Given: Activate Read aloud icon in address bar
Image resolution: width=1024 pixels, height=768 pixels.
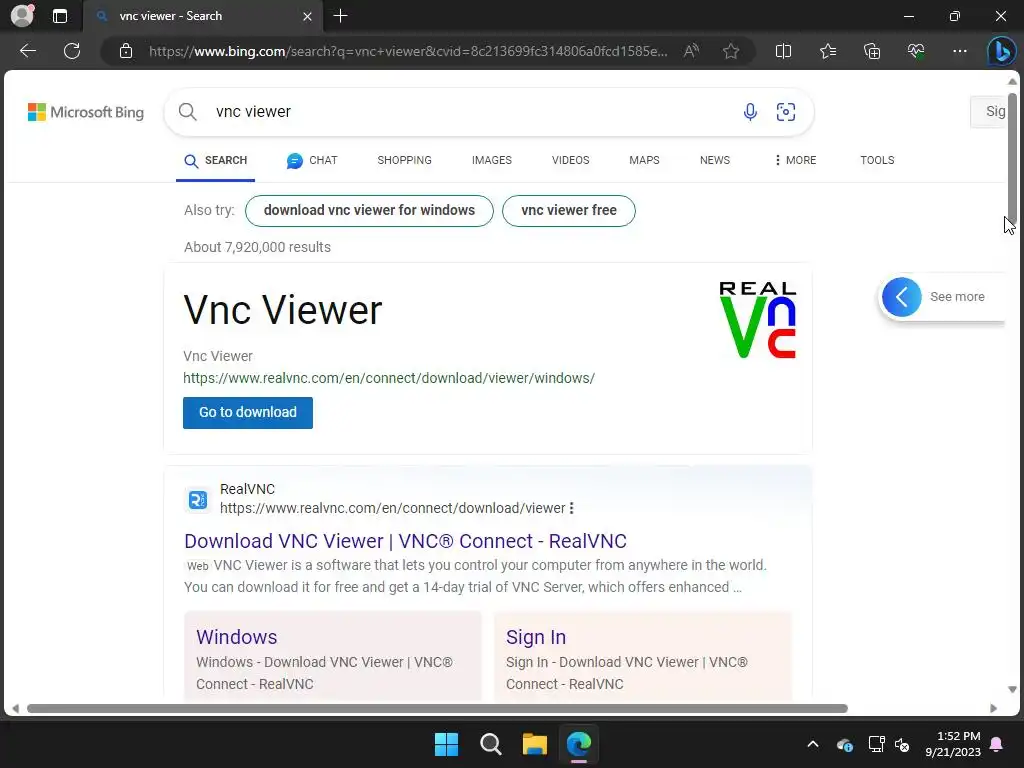Looking at the screenshot, I should coord(691,51).
